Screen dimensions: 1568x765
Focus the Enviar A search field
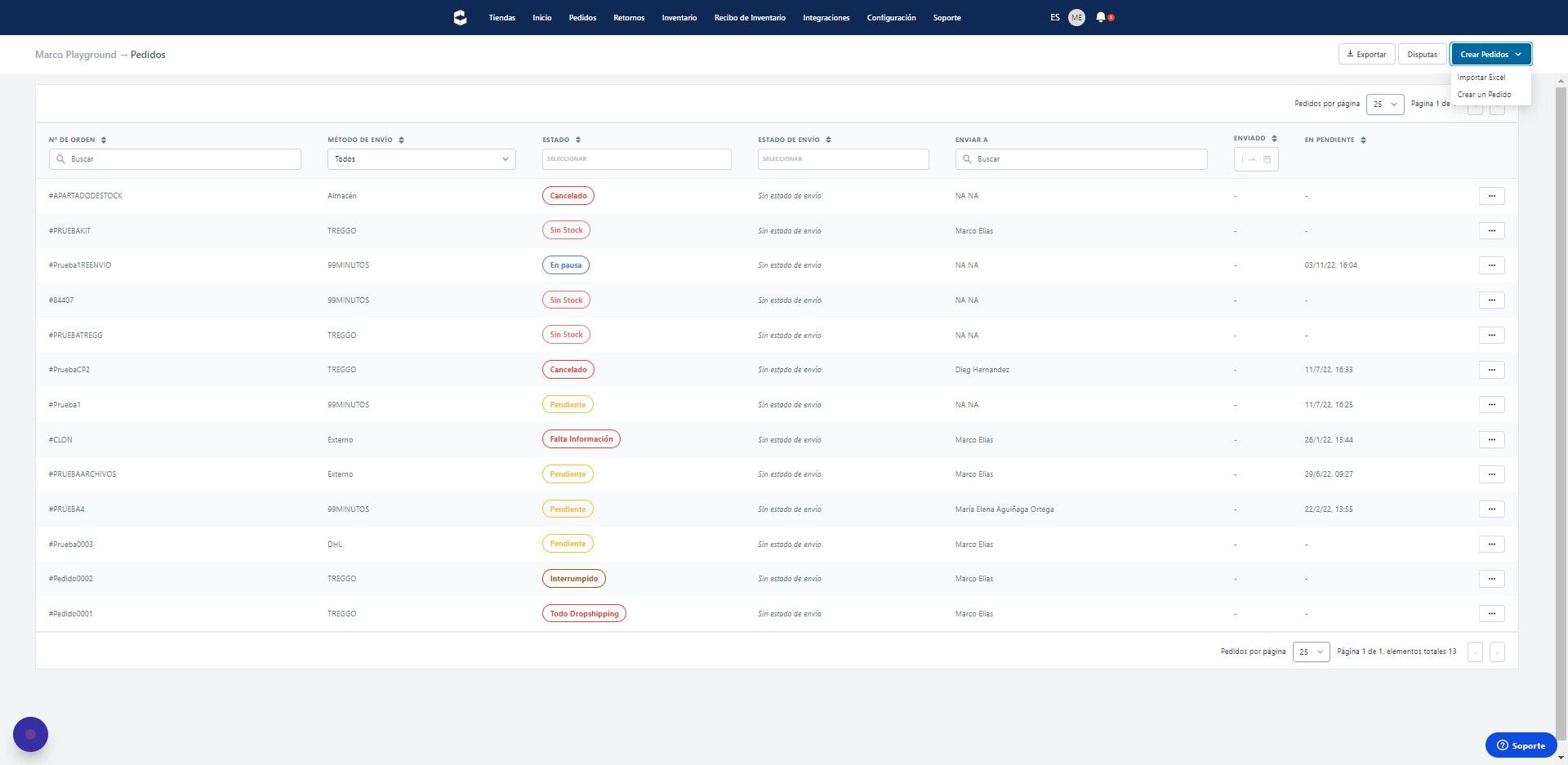(x=1081, y=159)
